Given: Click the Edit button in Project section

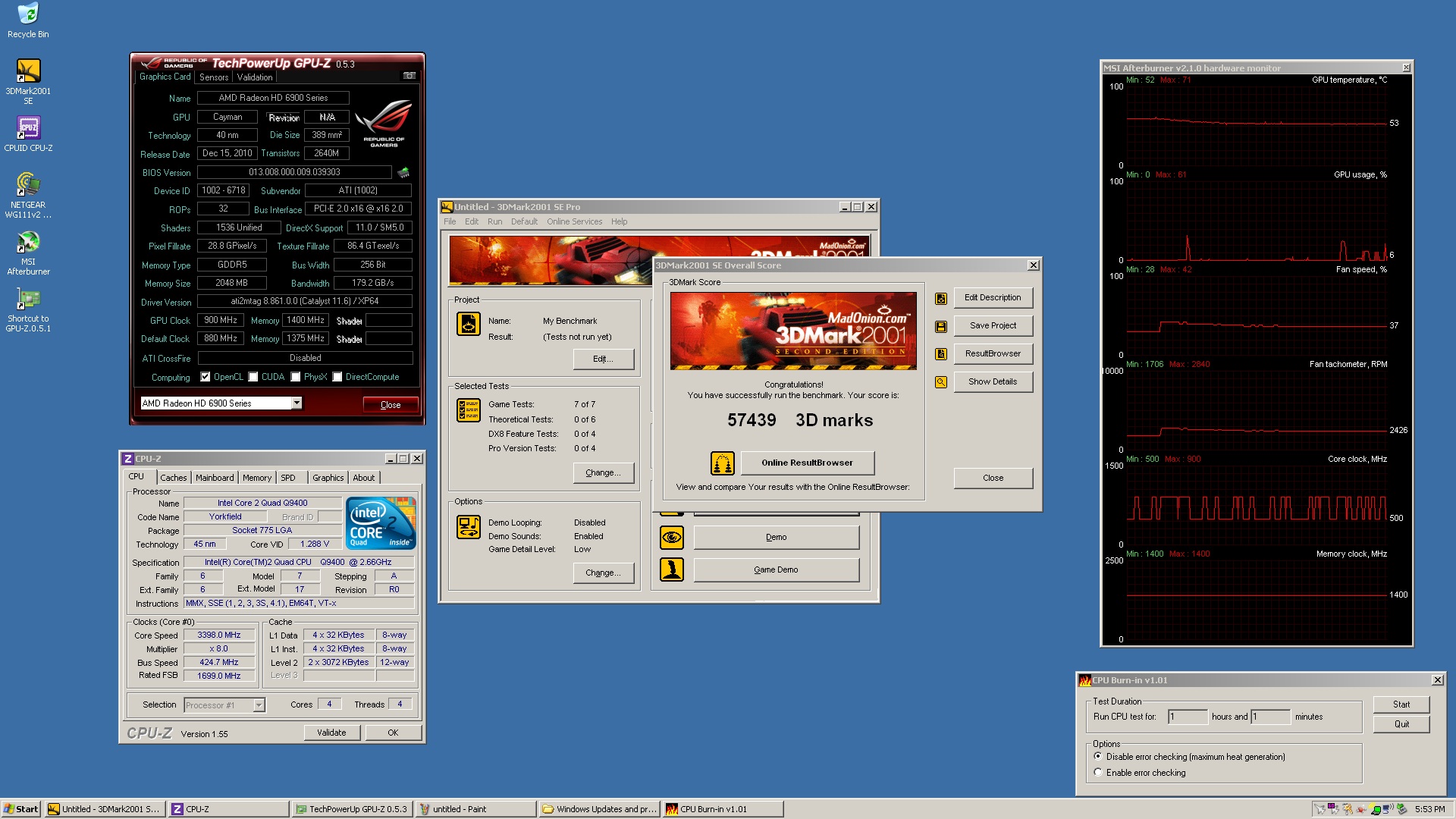Looking at the screenshot, I should pos(603,359).
